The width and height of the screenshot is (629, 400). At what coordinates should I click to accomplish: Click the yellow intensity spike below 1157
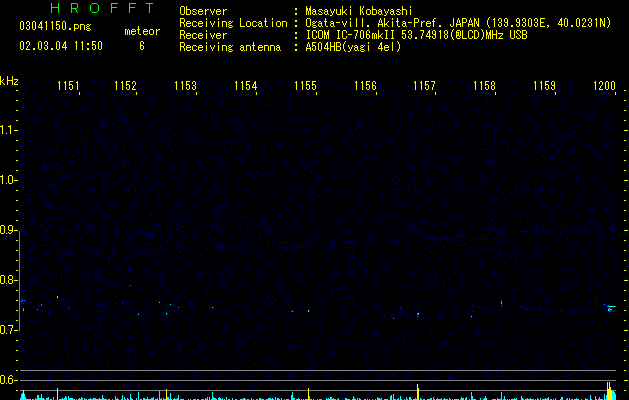(418, 392)
